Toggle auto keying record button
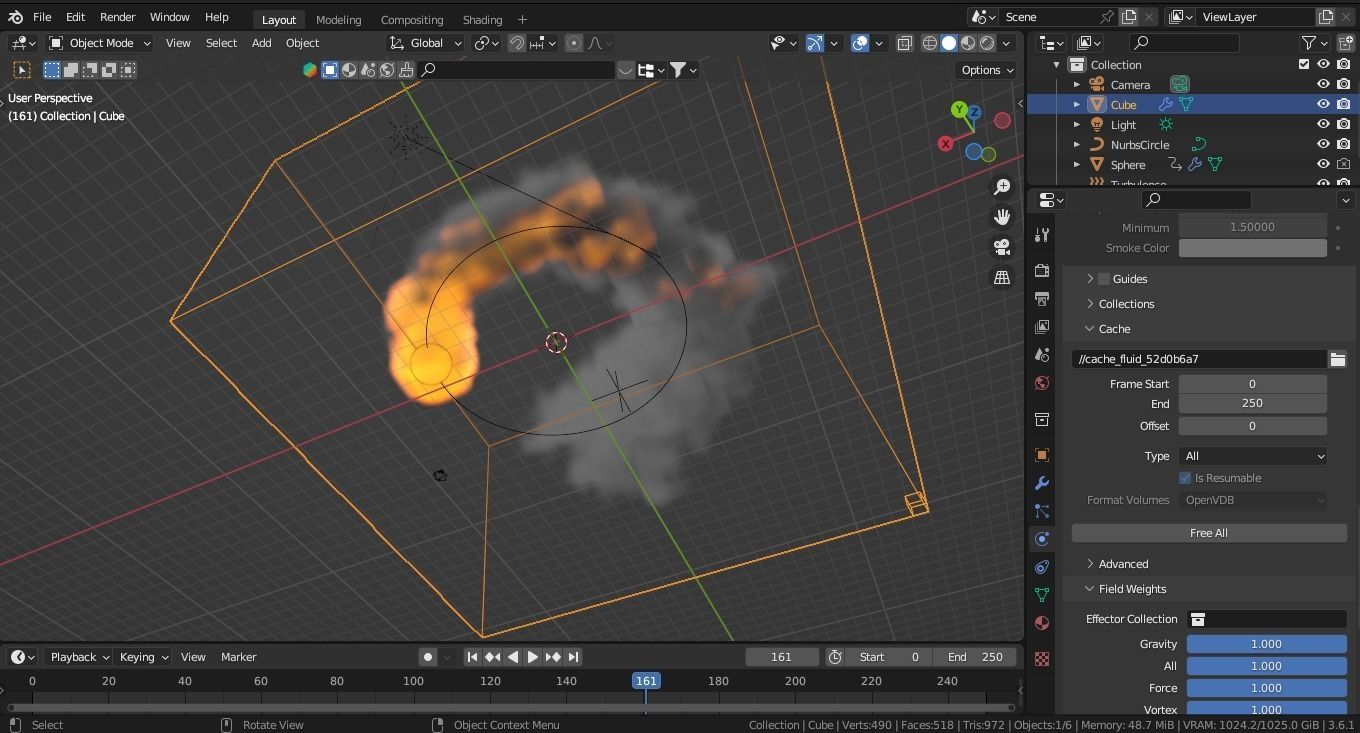1360x733 pixels. [428, 657]
